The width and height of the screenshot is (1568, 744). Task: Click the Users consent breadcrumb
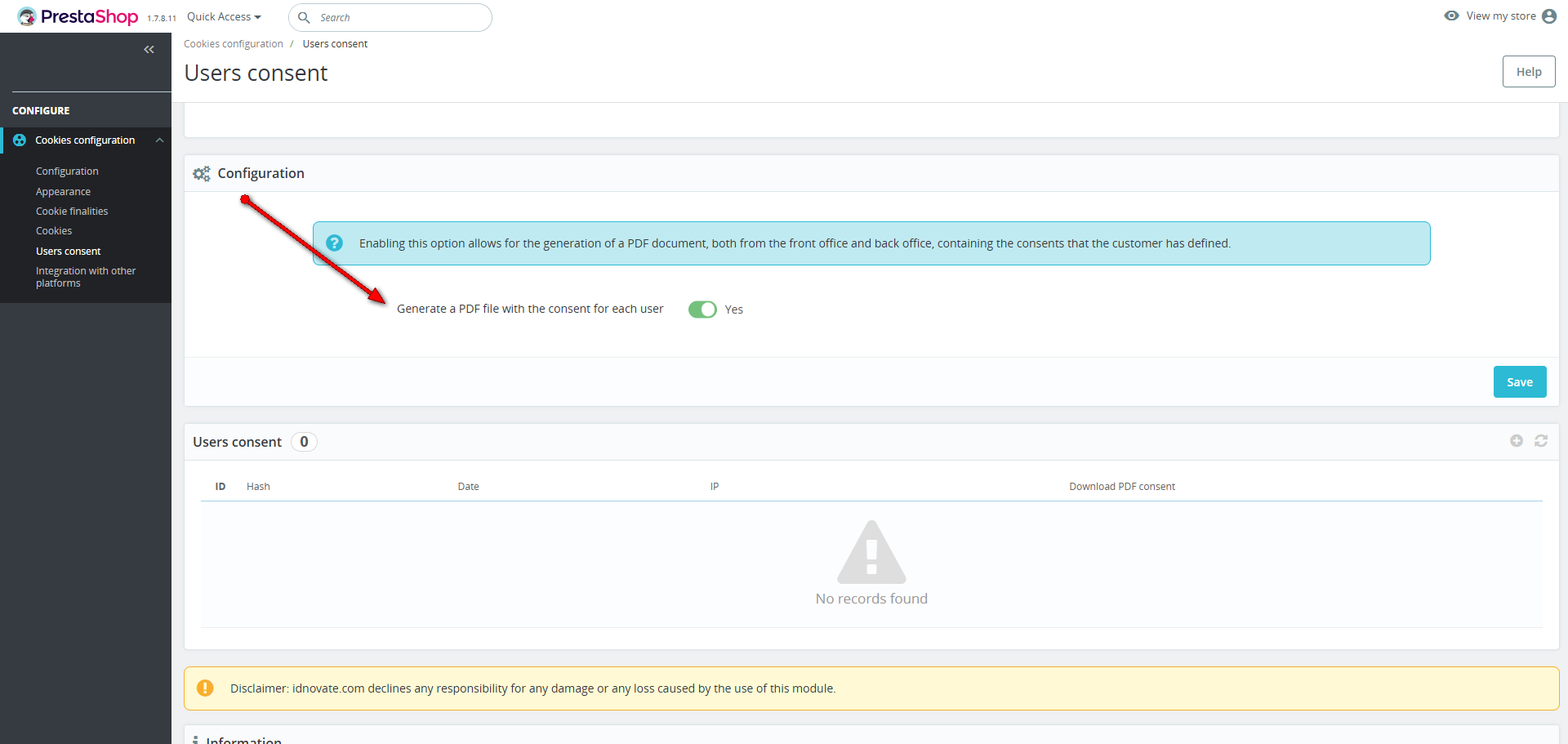pyautogui.click(x=335, y=44)
